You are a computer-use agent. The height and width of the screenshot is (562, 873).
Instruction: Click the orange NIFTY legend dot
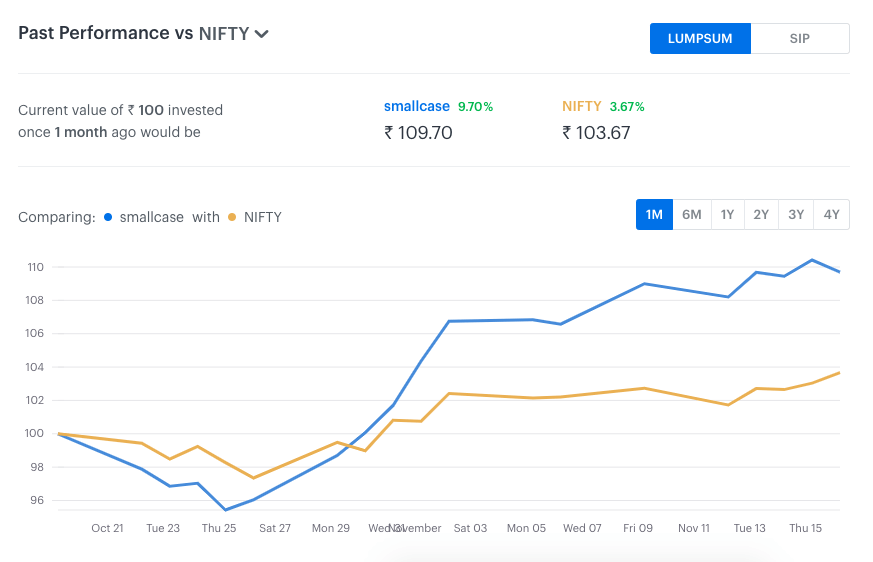[232, 217]
